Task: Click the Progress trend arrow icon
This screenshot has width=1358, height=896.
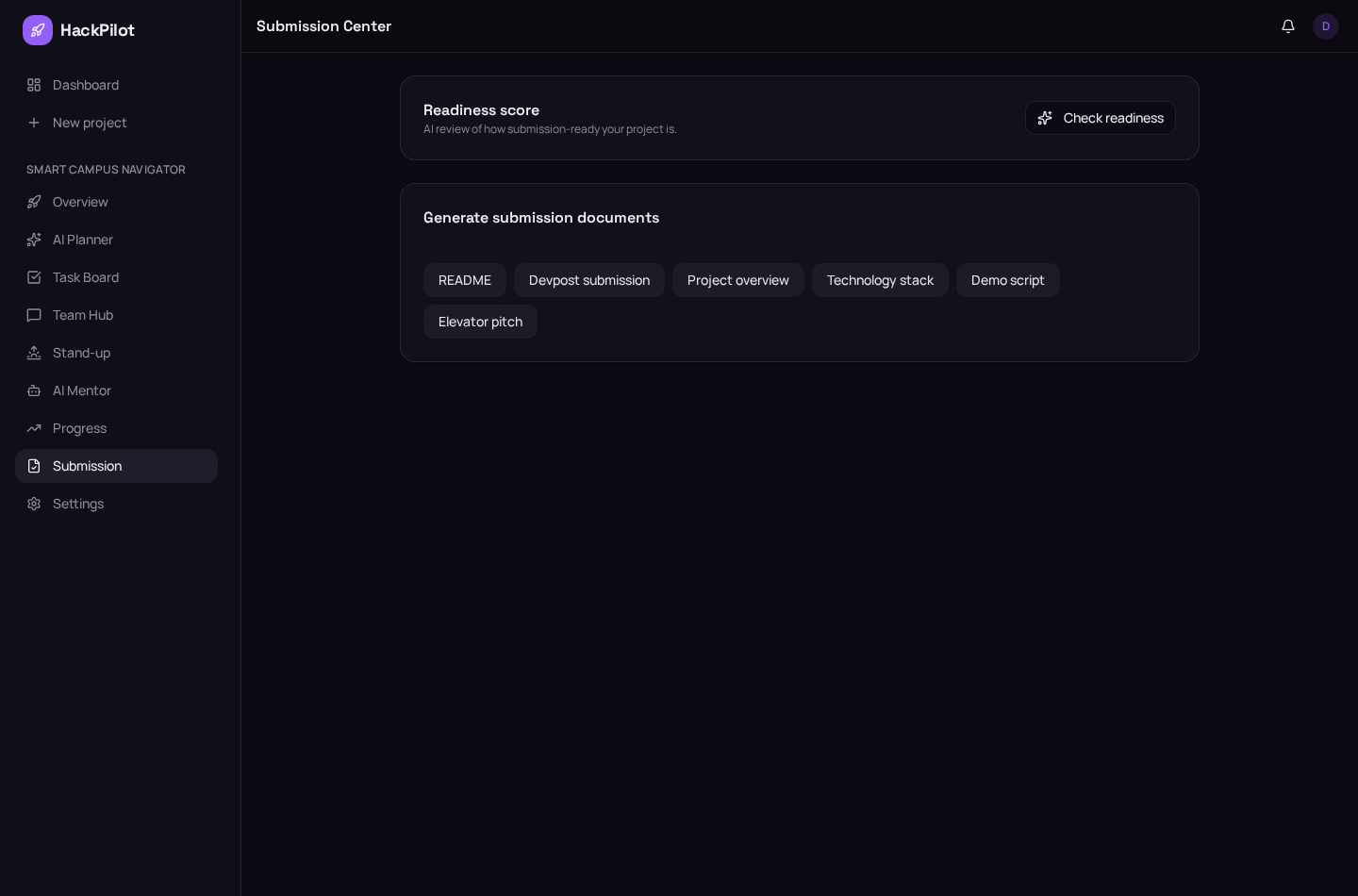Action: coord(34,428)
